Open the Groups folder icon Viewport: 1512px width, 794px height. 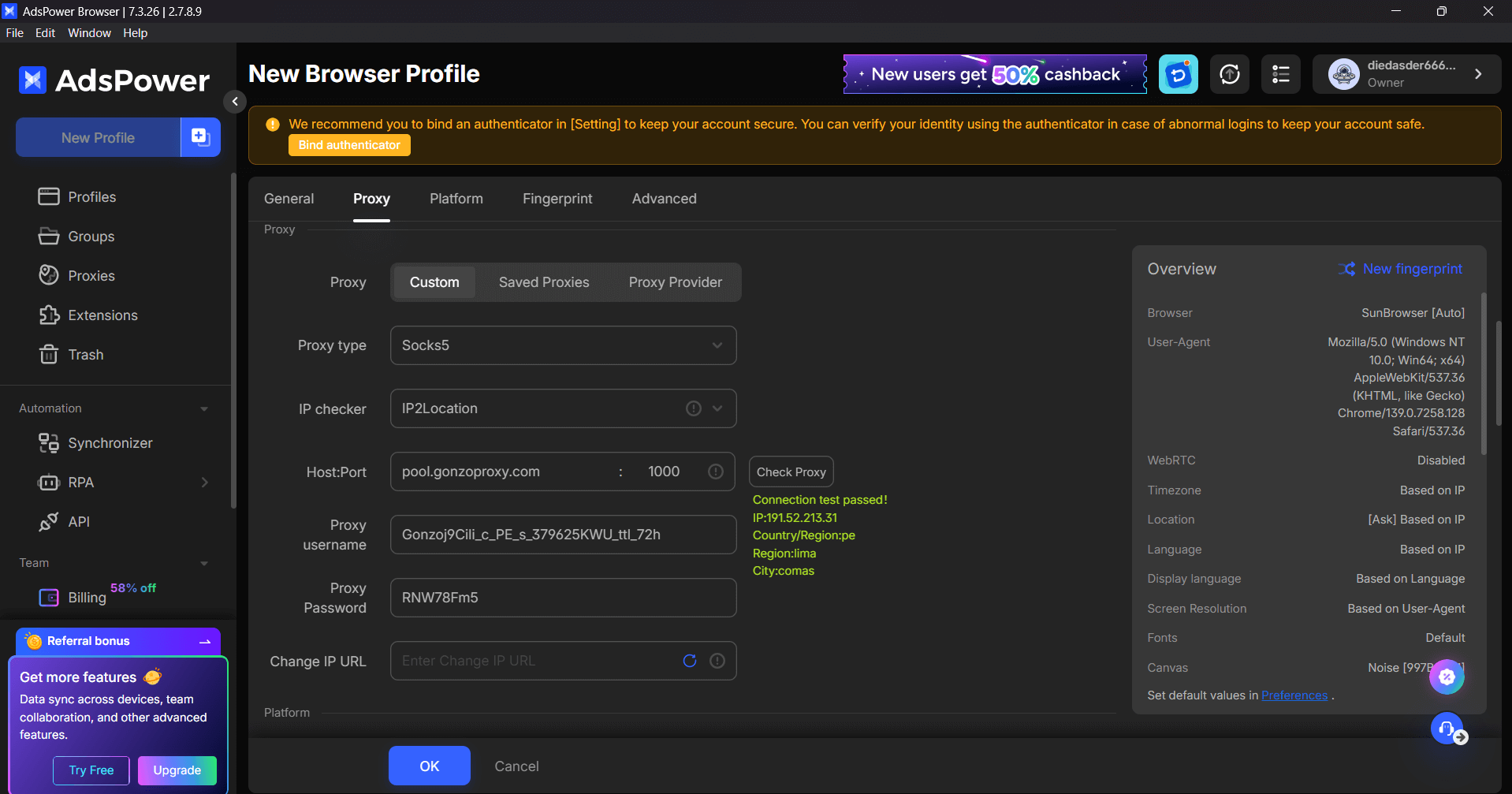(x=49, y=237)
